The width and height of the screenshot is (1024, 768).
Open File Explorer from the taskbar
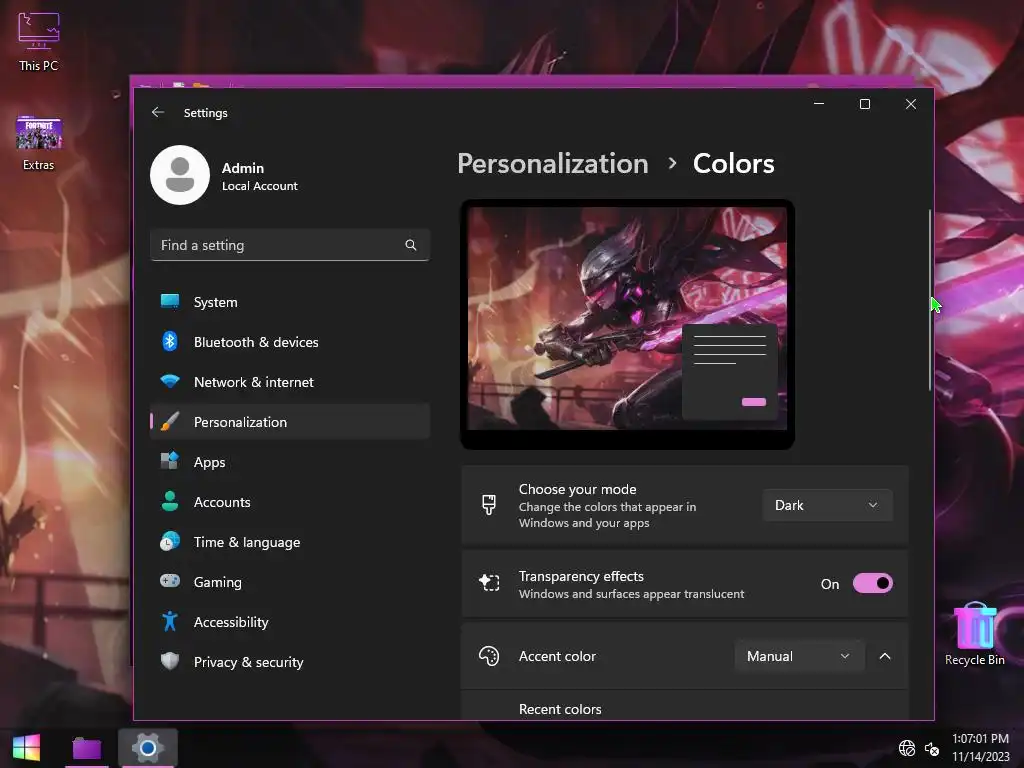(86, 748)
